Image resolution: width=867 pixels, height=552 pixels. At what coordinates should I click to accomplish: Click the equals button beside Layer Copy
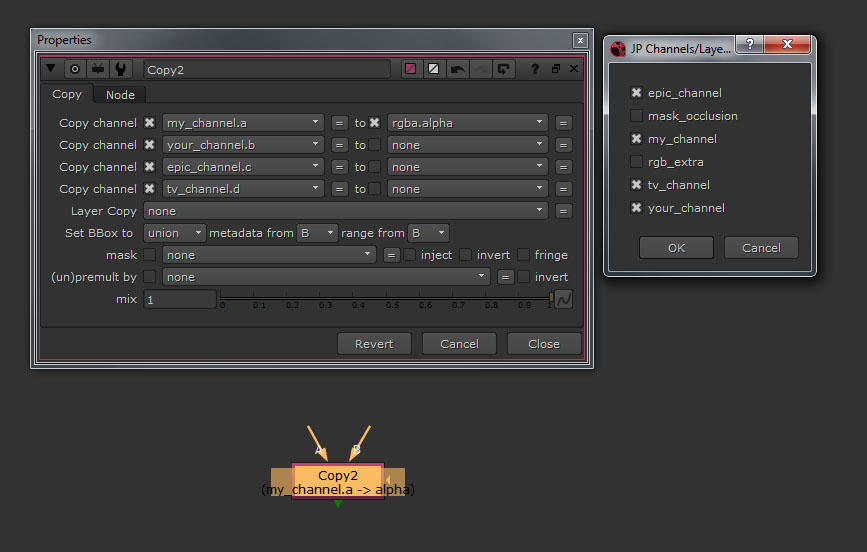(564, 211)
